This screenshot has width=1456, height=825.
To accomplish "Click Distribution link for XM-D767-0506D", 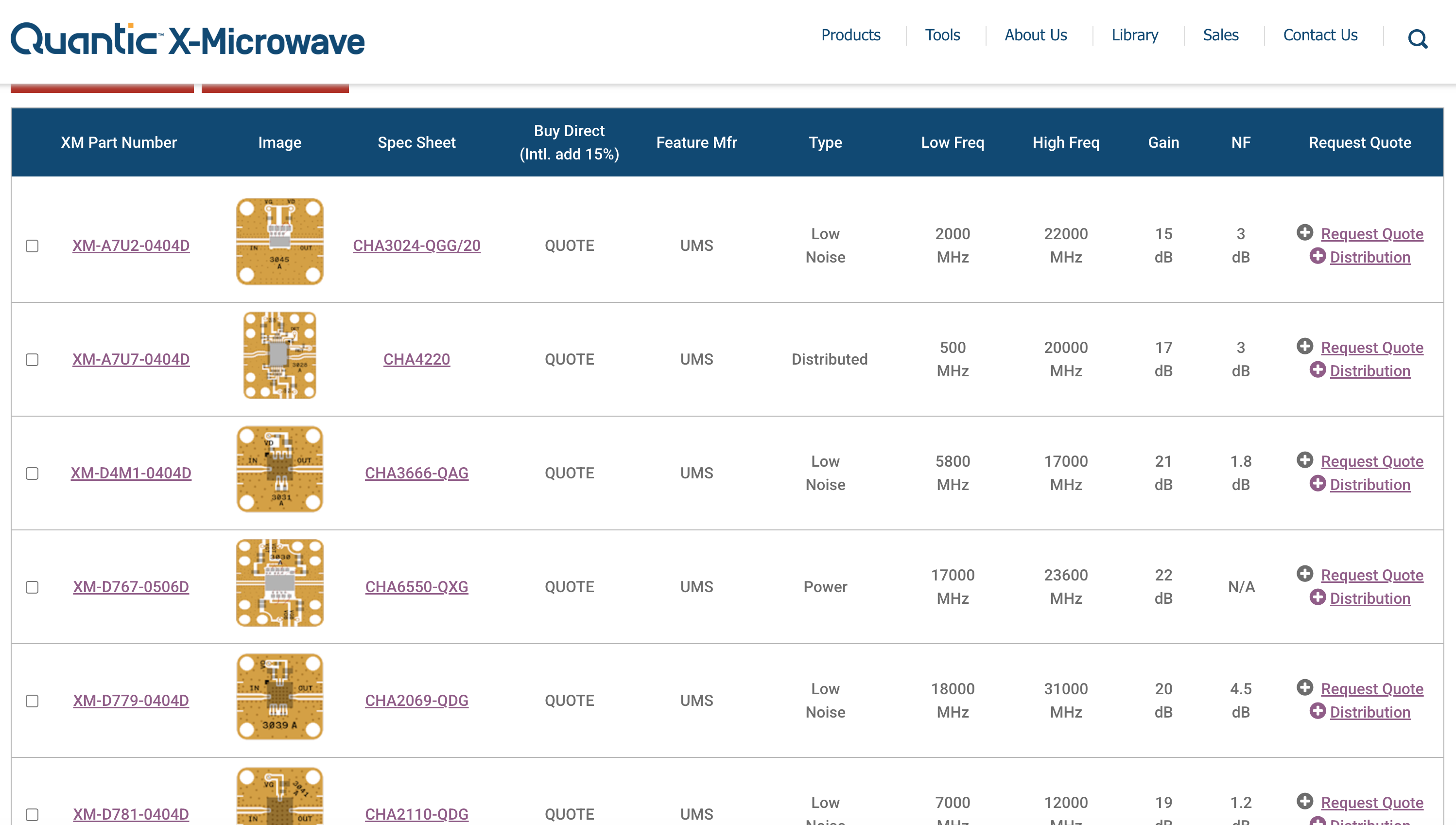I will 1370,598.
